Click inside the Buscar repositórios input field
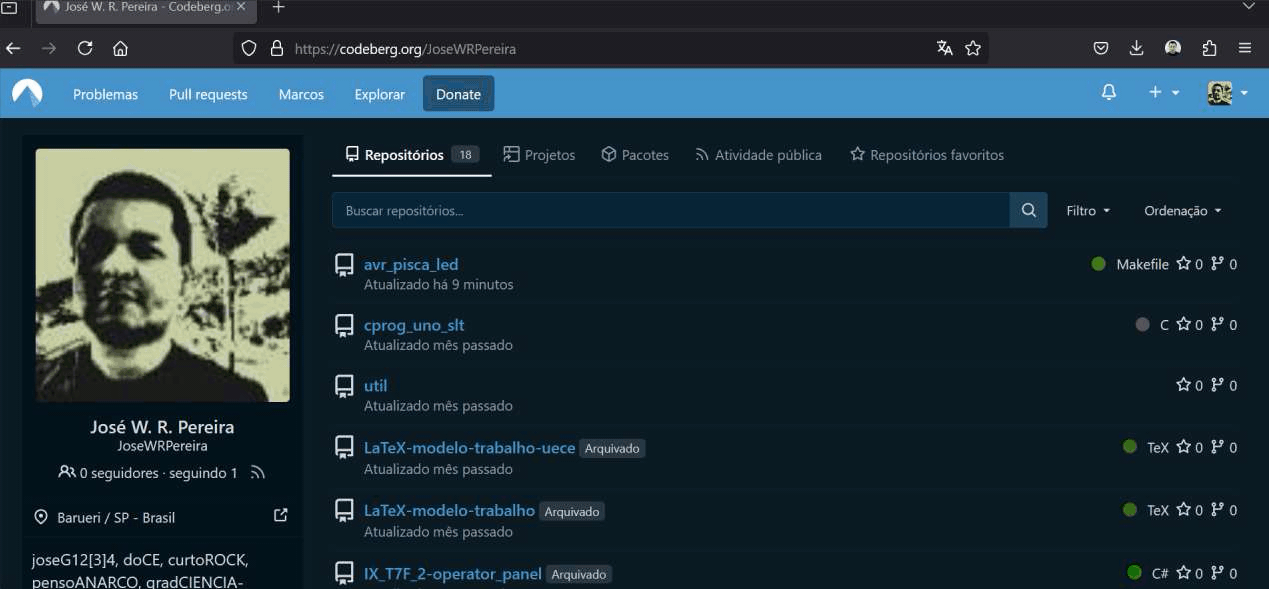The height and width of the screenshot is (589, 1269). pyautogui.click(x=670, y=210)
